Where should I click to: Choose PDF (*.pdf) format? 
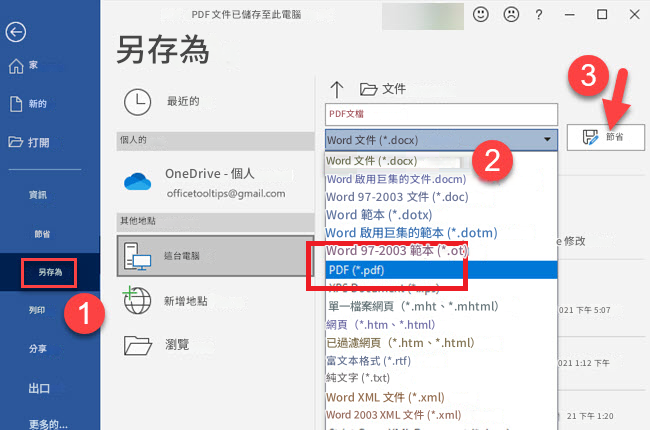click(441, 270)
